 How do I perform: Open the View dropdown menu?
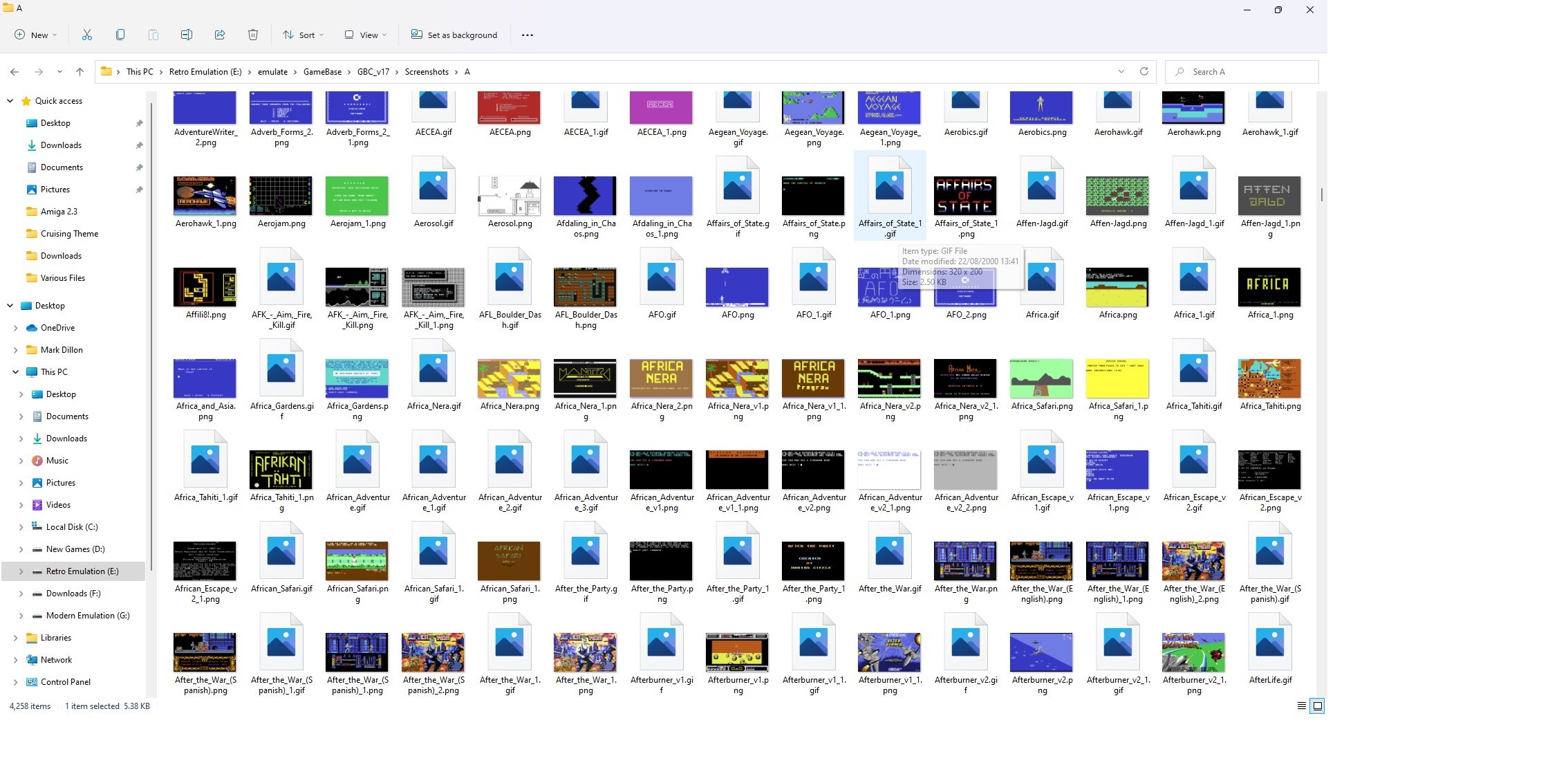[366, 35]
